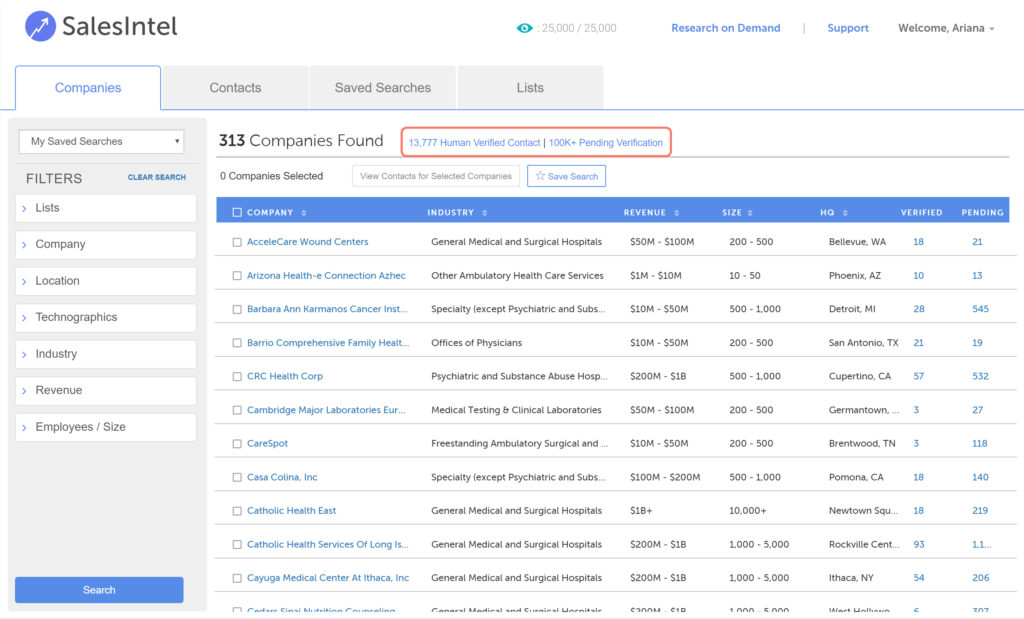The height and width of the screenshot is (619, 1024).
Task: Open the My Saved Searches dropdown
Action: click(101, 141)
